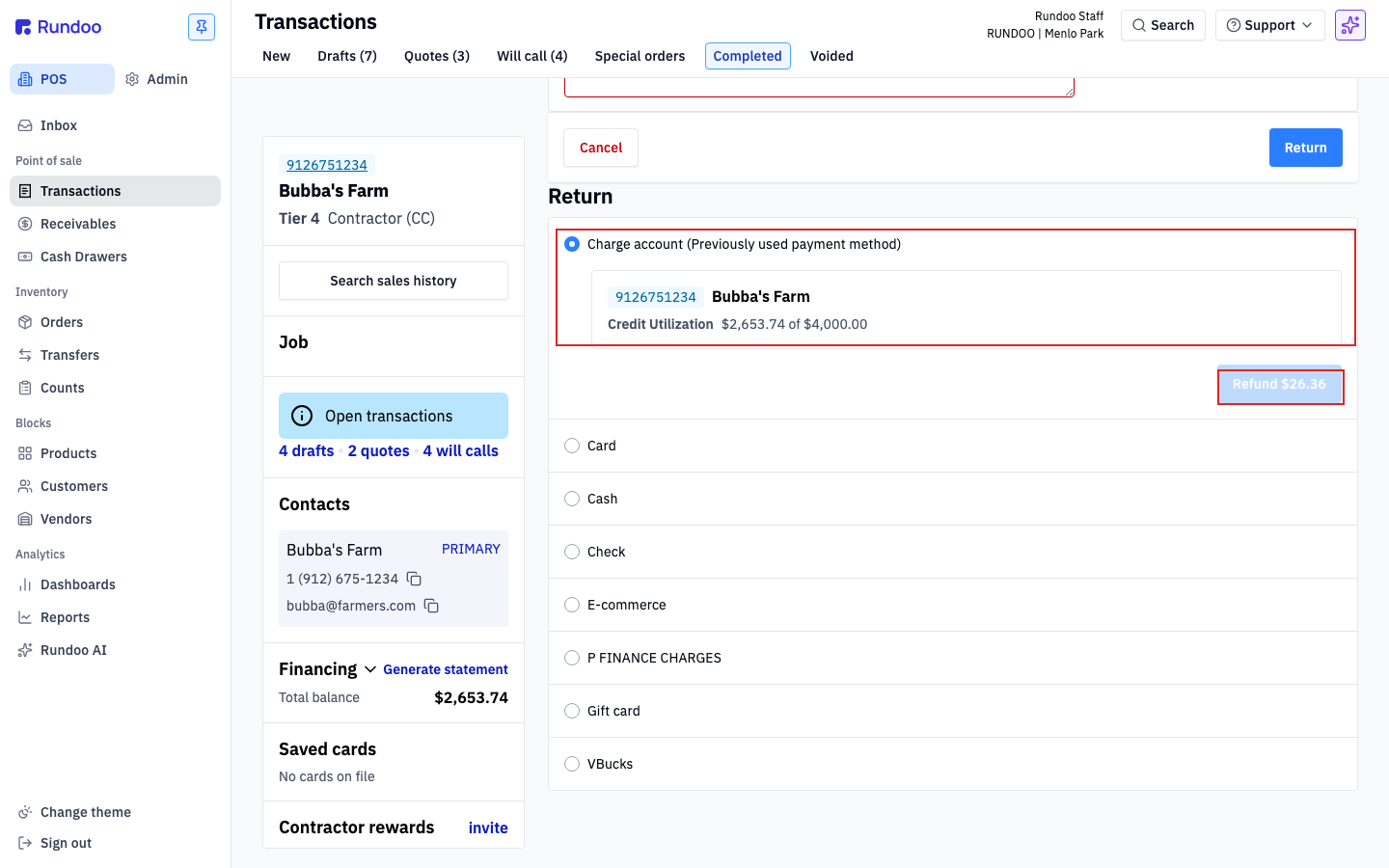Switch to POS mode
The width and height of the screenshot is (1389, 868).
pos(62,79)
